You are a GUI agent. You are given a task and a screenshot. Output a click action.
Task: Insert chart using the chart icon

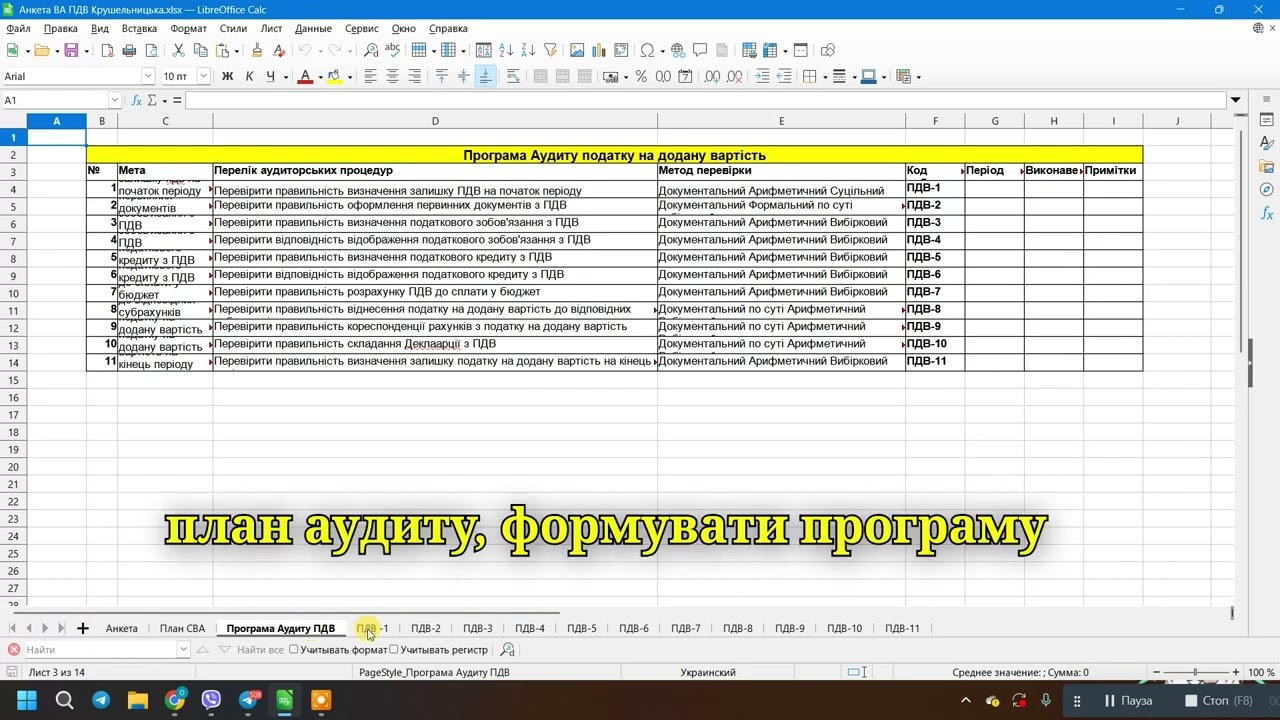pos(599,50)
